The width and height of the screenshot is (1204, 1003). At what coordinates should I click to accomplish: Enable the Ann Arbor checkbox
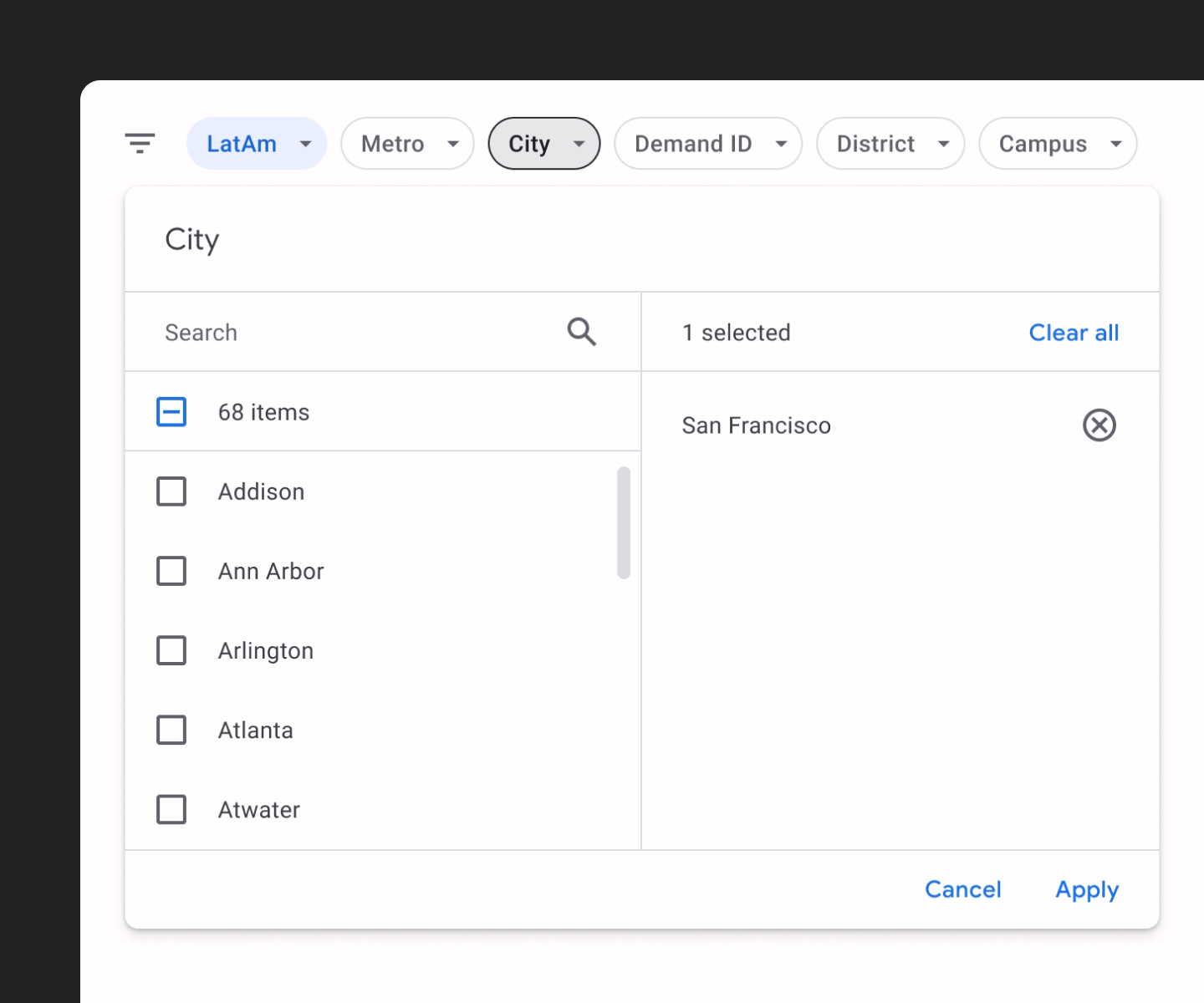[x=171, y=571]
